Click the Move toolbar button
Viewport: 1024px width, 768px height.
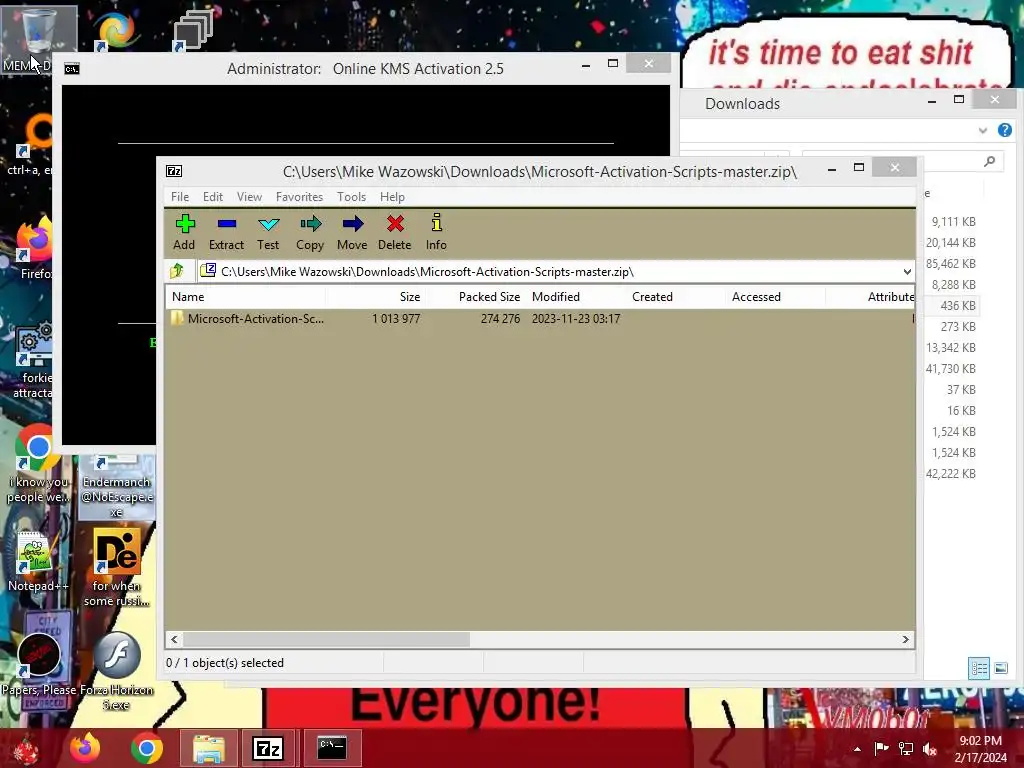tap(352, 232)
